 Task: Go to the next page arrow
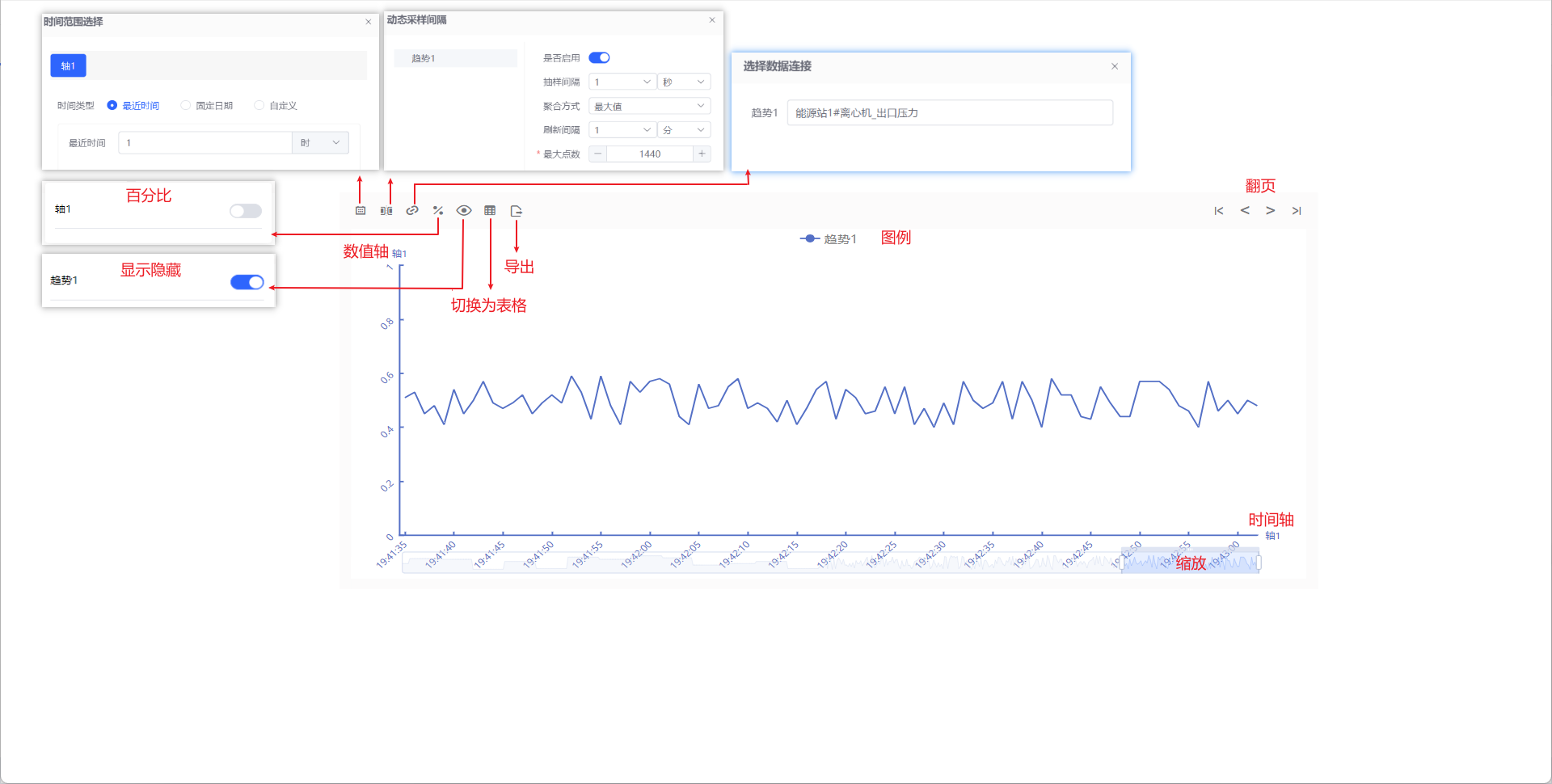(1271, 211)
